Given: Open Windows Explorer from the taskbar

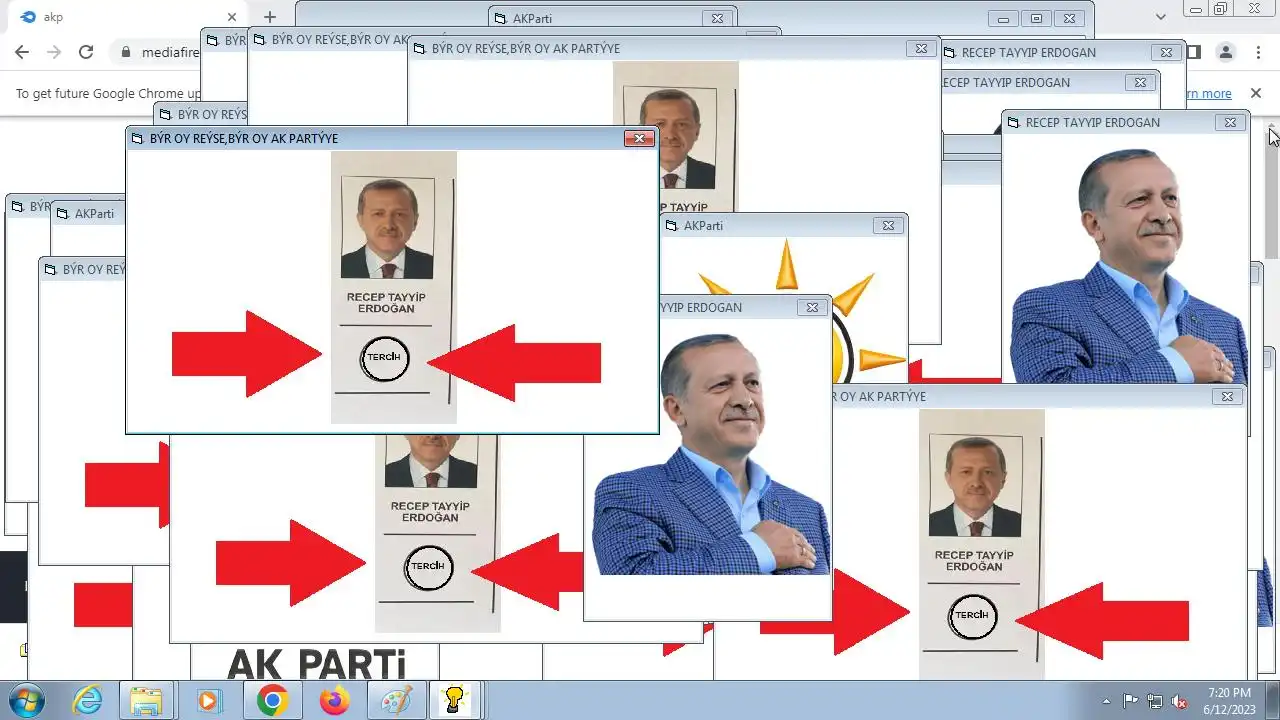Looking at the screenshot, I should pyautogui.click(x=147, y=701).
